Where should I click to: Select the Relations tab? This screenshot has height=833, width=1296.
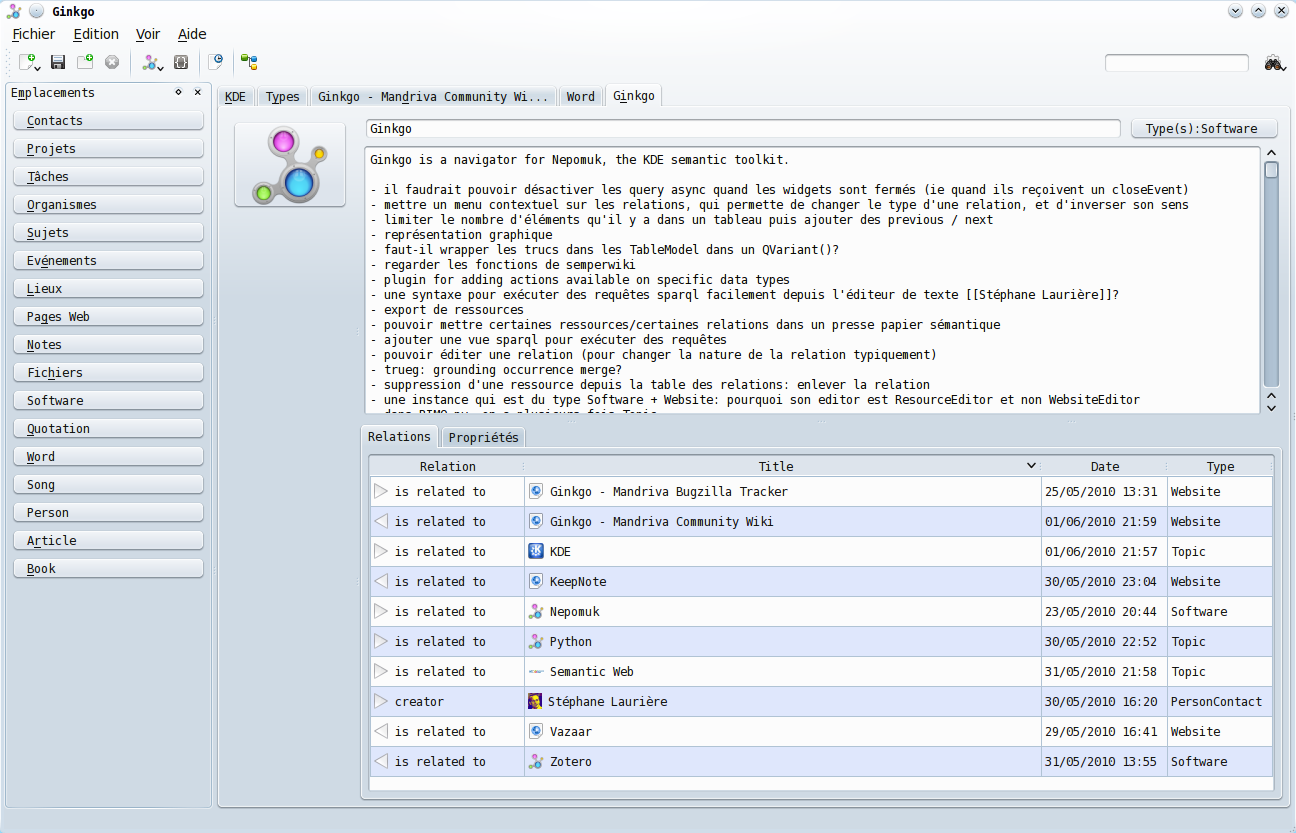coord(399,436)
